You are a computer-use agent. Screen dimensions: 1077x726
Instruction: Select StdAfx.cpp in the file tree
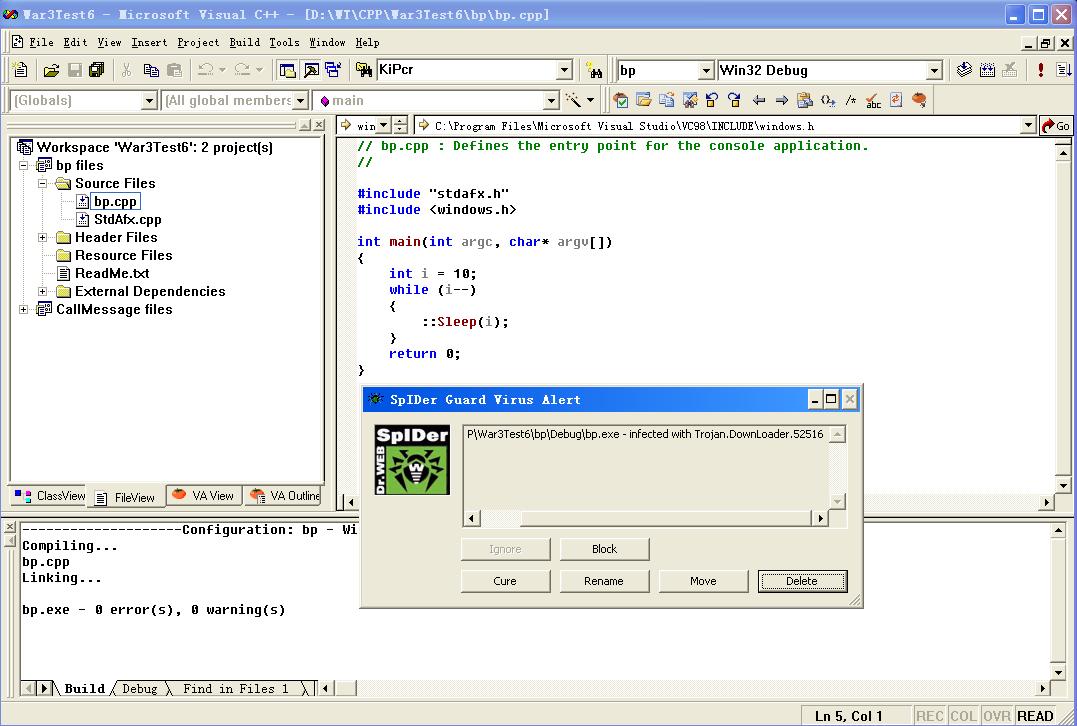(128, 220)
